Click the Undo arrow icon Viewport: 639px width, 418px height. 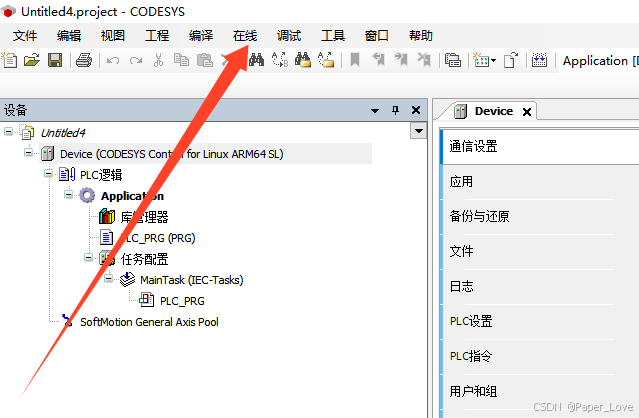(x=113, y=61)
